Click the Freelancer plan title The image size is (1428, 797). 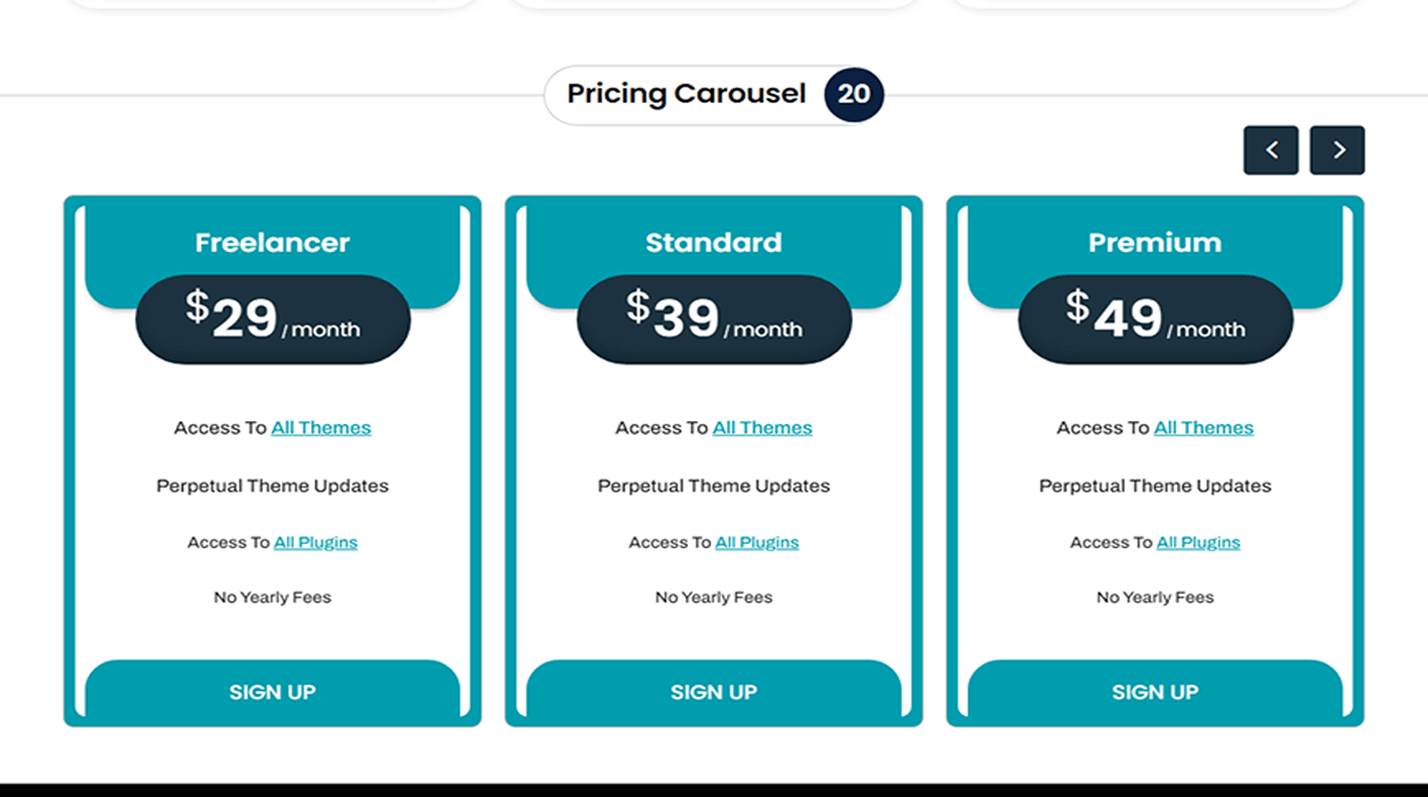coord(272,243)
